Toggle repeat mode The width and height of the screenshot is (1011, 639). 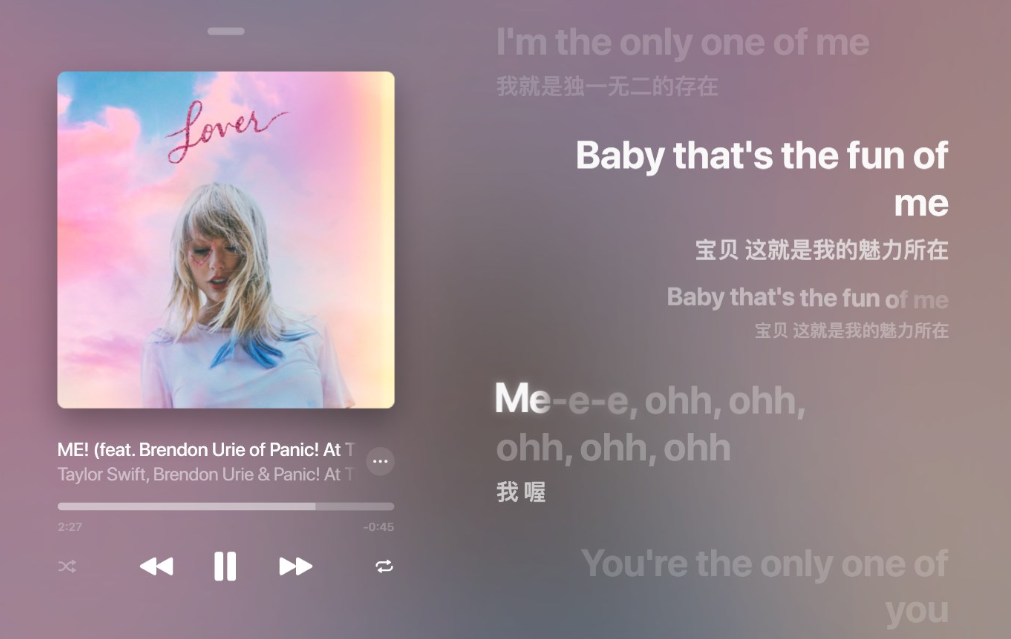[384, 566]
